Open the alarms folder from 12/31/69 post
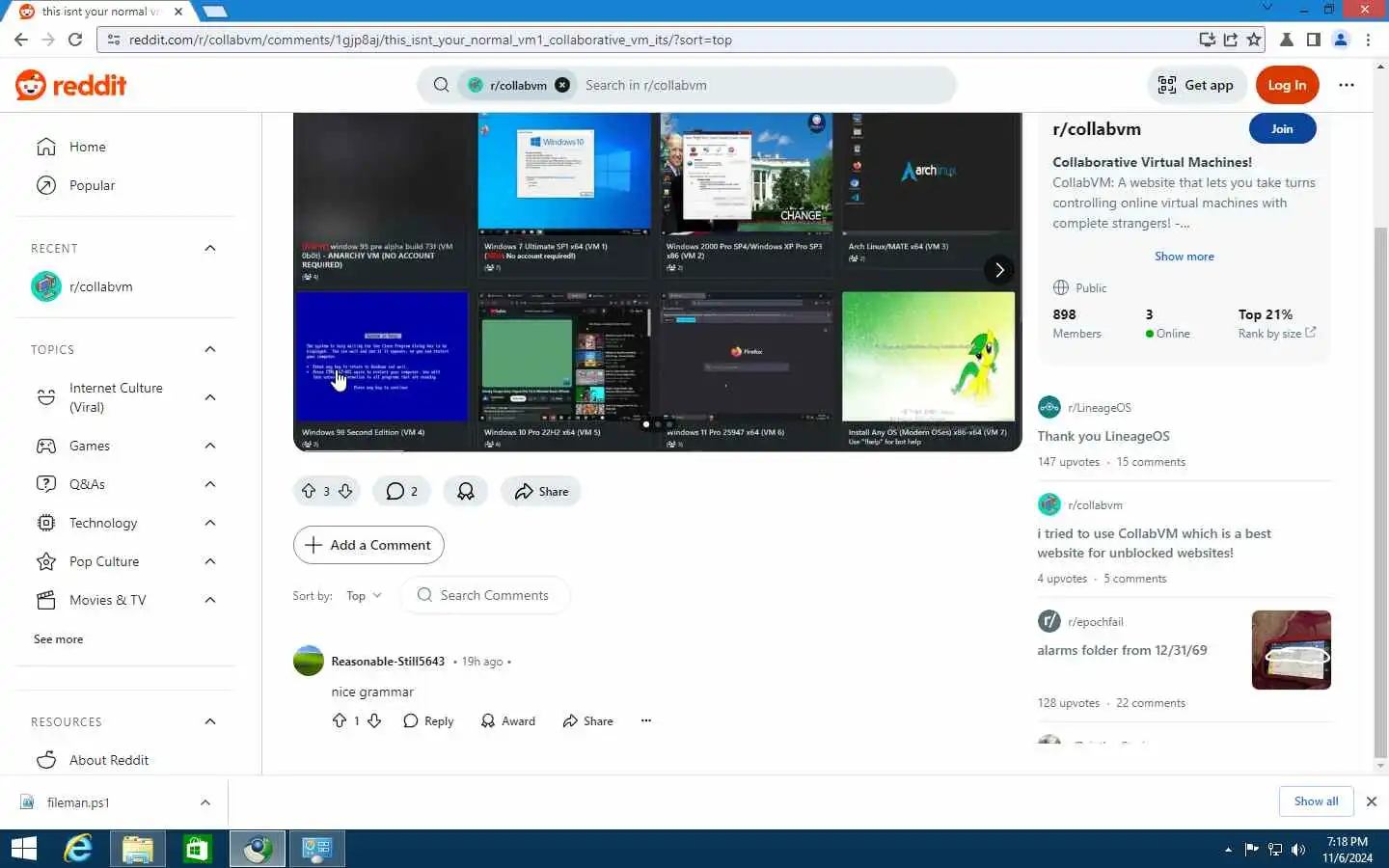The height and width of the screenshot is (868, 1389). pyautogui.click(x=1122, y=650)
